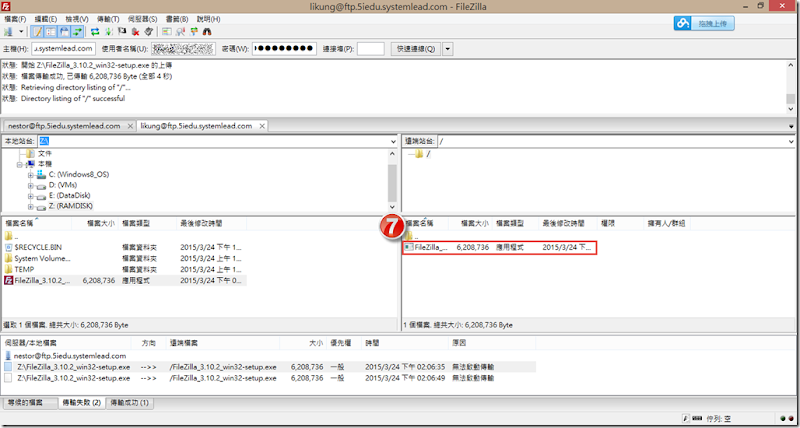Select failed transfer row timed 02:06:35
The height and width of the screenshot is (428, 800).
point(269,367)
